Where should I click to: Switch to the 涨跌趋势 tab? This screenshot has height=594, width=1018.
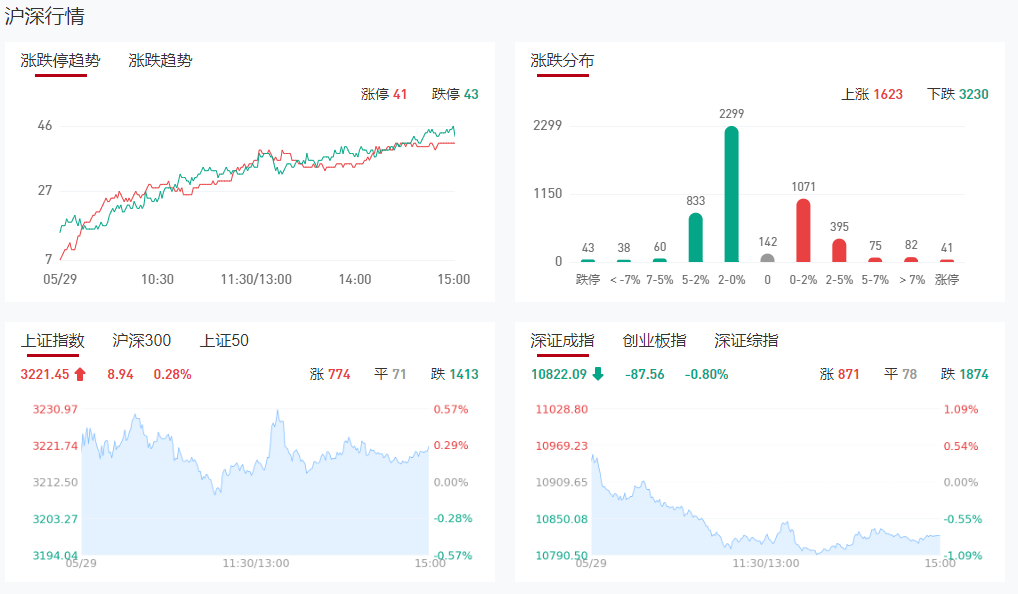[x=160, y=60]
